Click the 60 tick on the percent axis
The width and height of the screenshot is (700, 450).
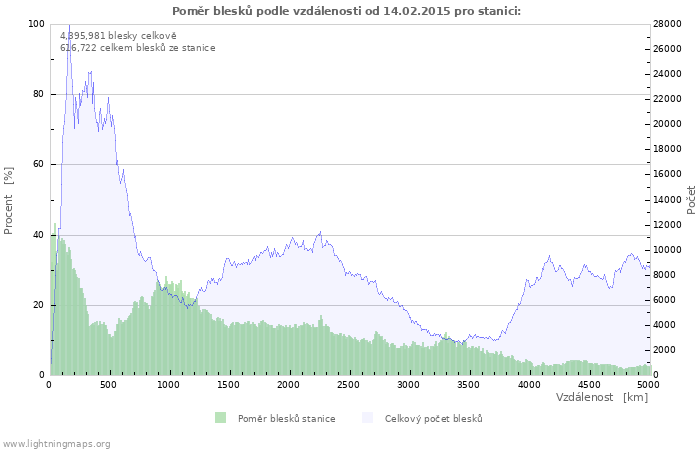38,165
